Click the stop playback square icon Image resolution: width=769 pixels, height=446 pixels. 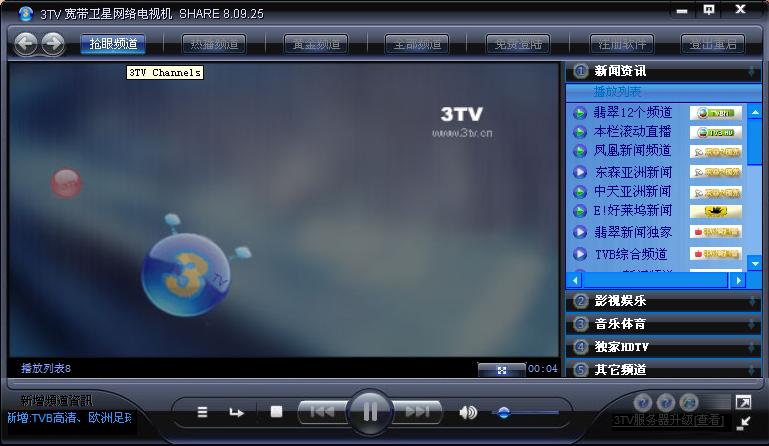pos(277,411)
